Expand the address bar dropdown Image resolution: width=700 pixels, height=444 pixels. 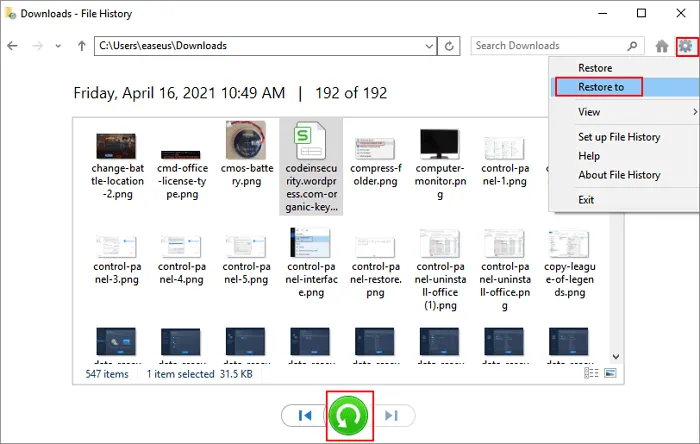click(430, 46)
